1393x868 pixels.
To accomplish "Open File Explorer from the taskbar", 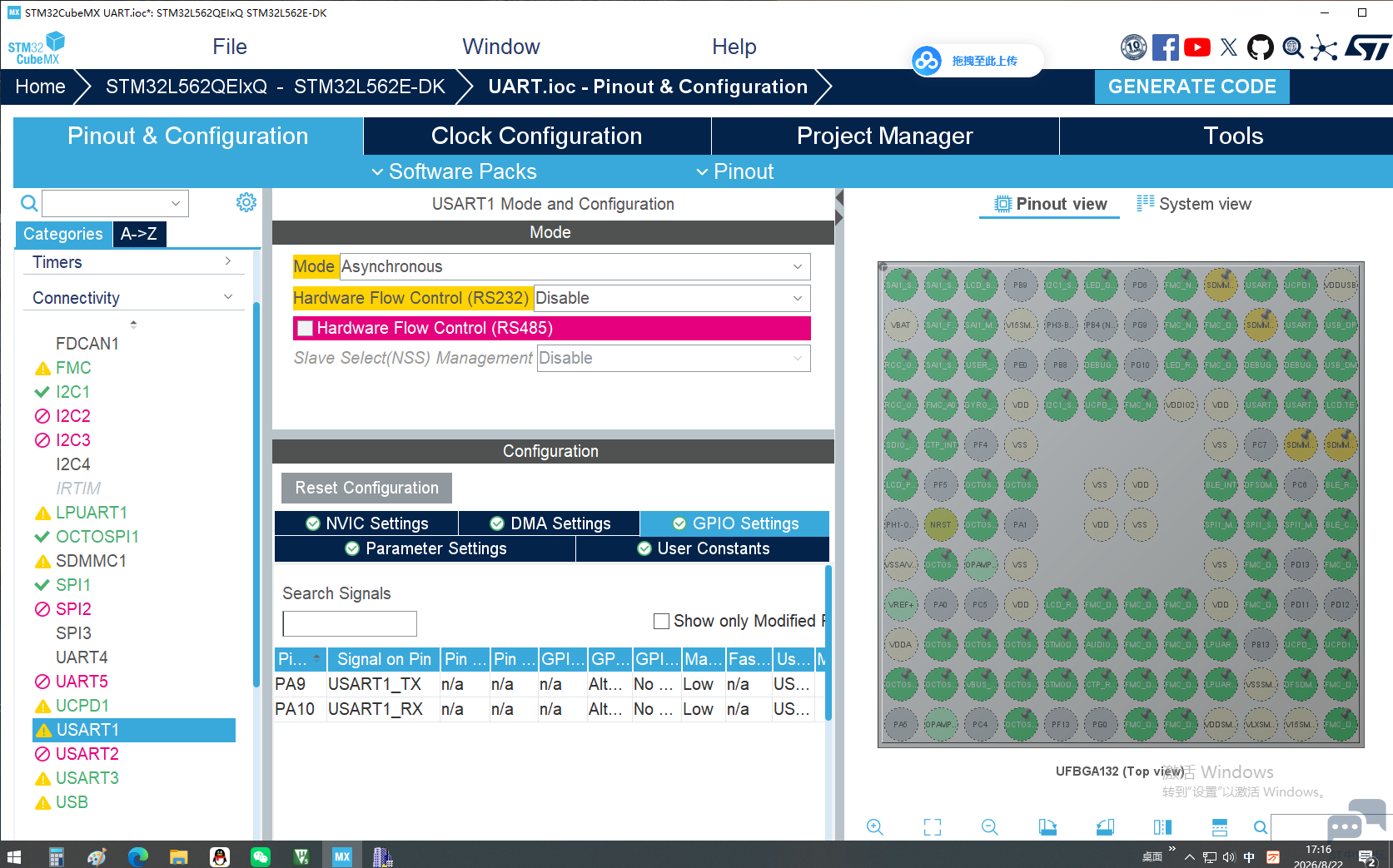I will pos(179,856).
